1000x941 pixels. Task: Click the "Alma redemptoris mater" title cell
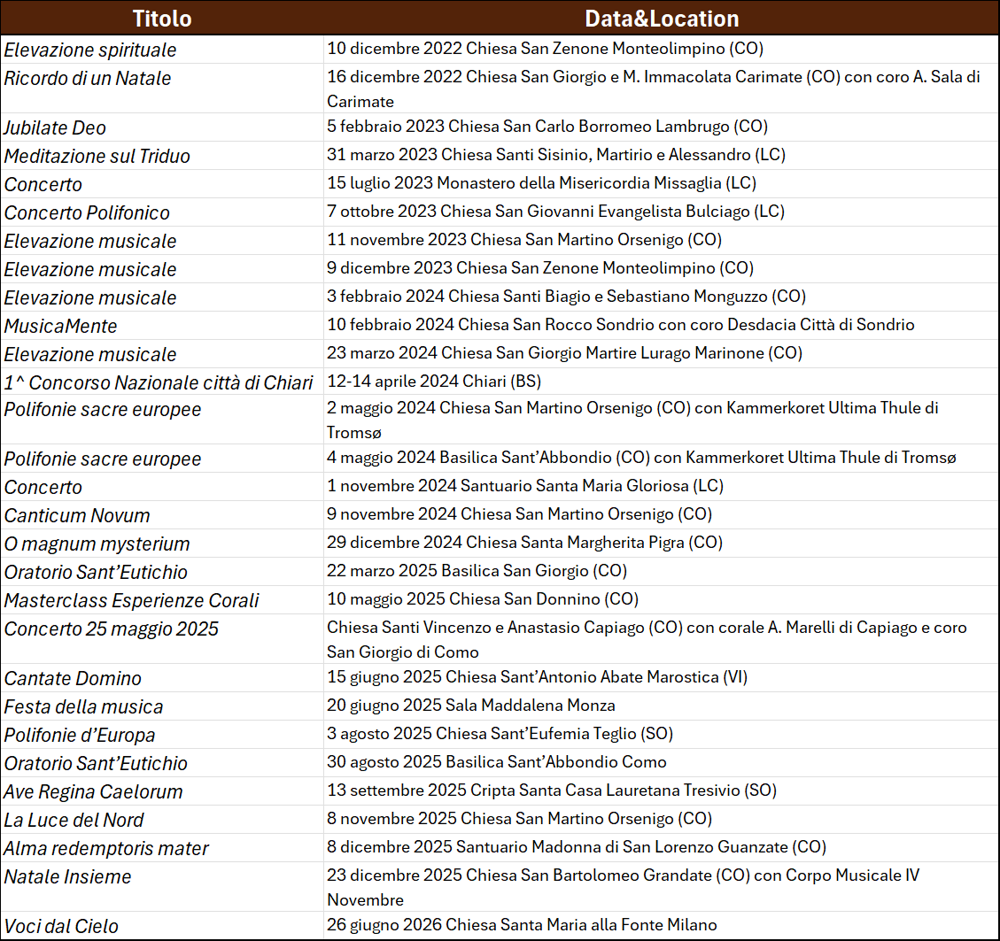coord(162,848)
